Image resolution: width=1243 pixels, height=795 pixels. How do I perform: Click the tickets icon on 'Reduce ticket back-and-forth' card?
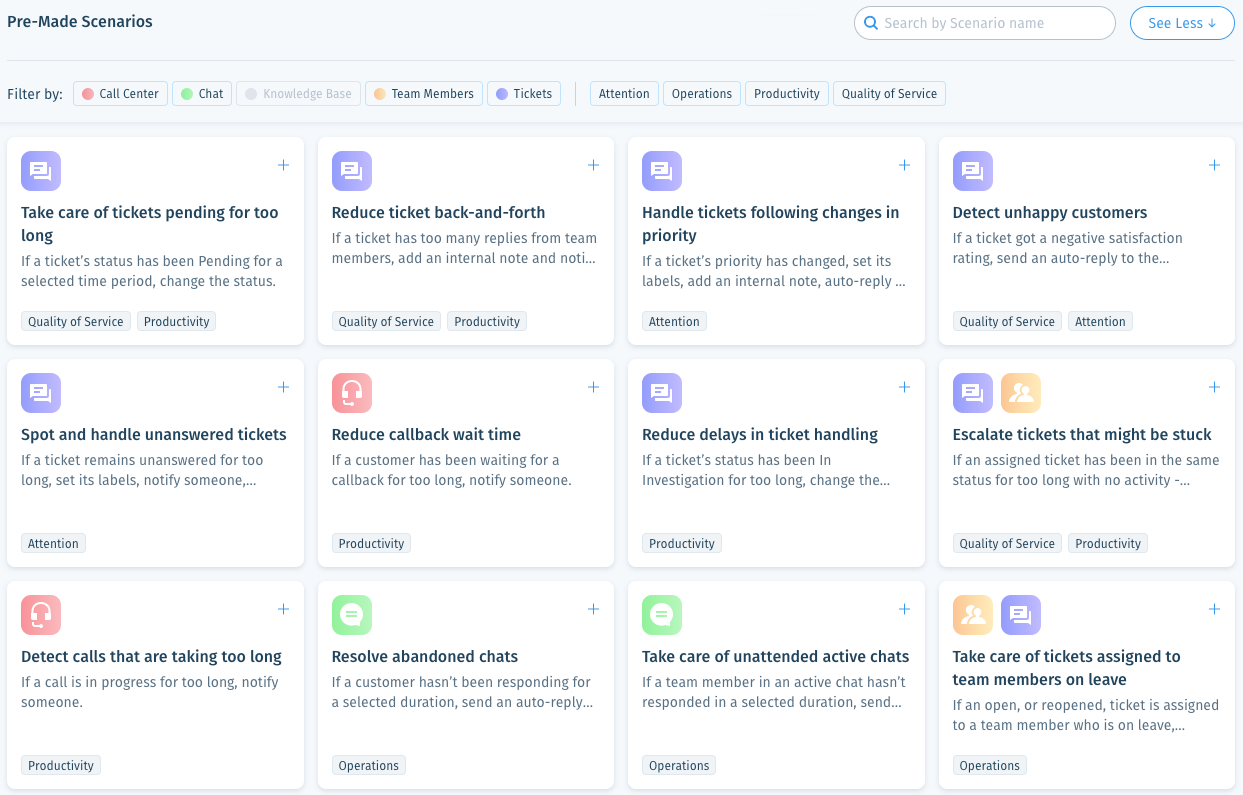coord(352,171)
